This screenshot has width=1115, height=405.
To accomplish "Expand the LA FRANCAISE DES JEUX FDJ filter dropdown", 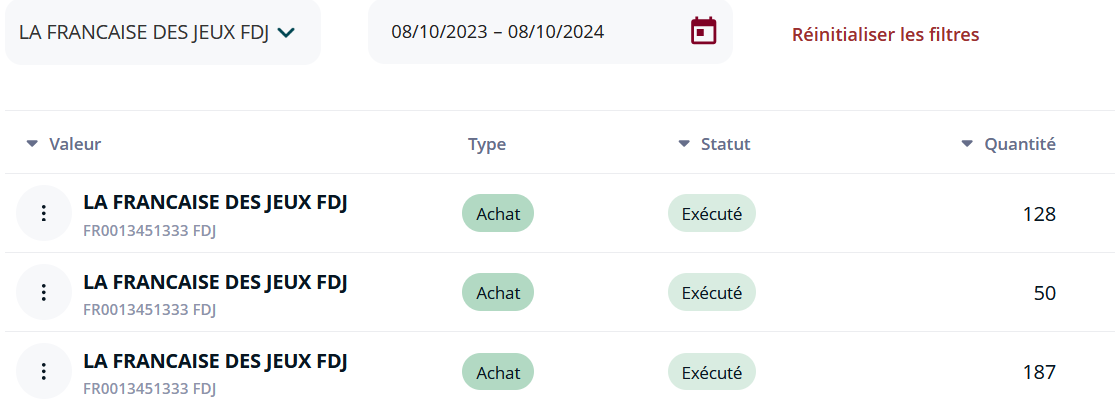I will click(x=162, y=32).
